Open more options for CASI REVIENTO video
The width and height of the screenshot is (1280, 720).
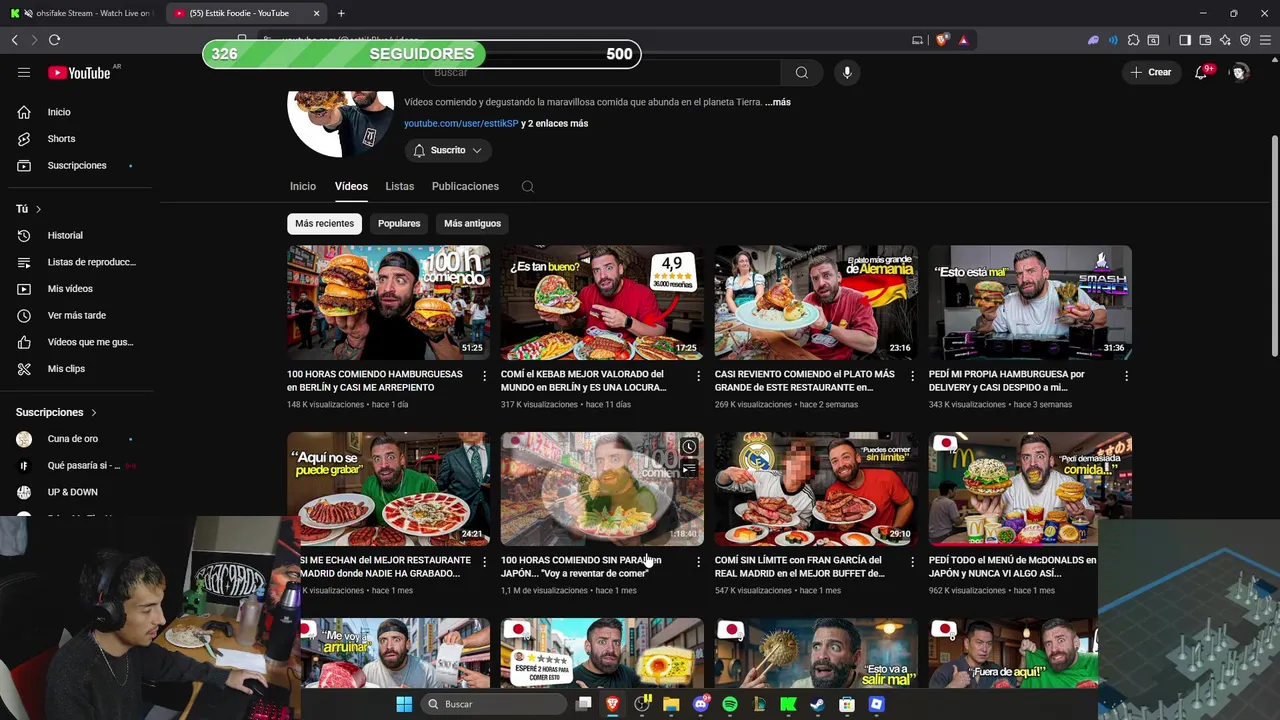[x=912, y=376]
